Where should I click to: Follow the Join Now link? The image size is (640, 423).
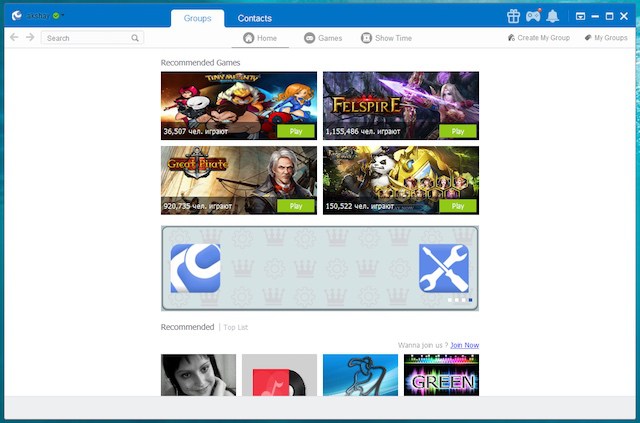(464, 345)
